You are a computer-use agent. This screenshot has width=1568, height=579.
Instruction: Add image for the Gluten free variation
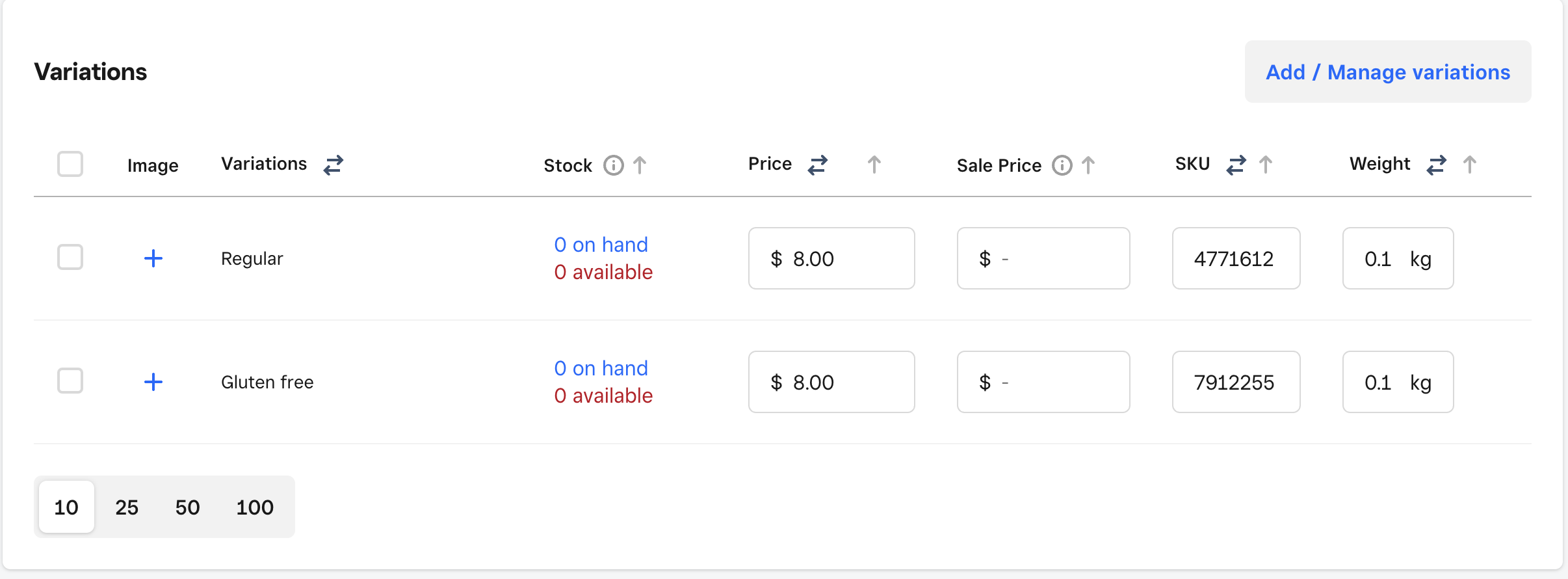153,382
